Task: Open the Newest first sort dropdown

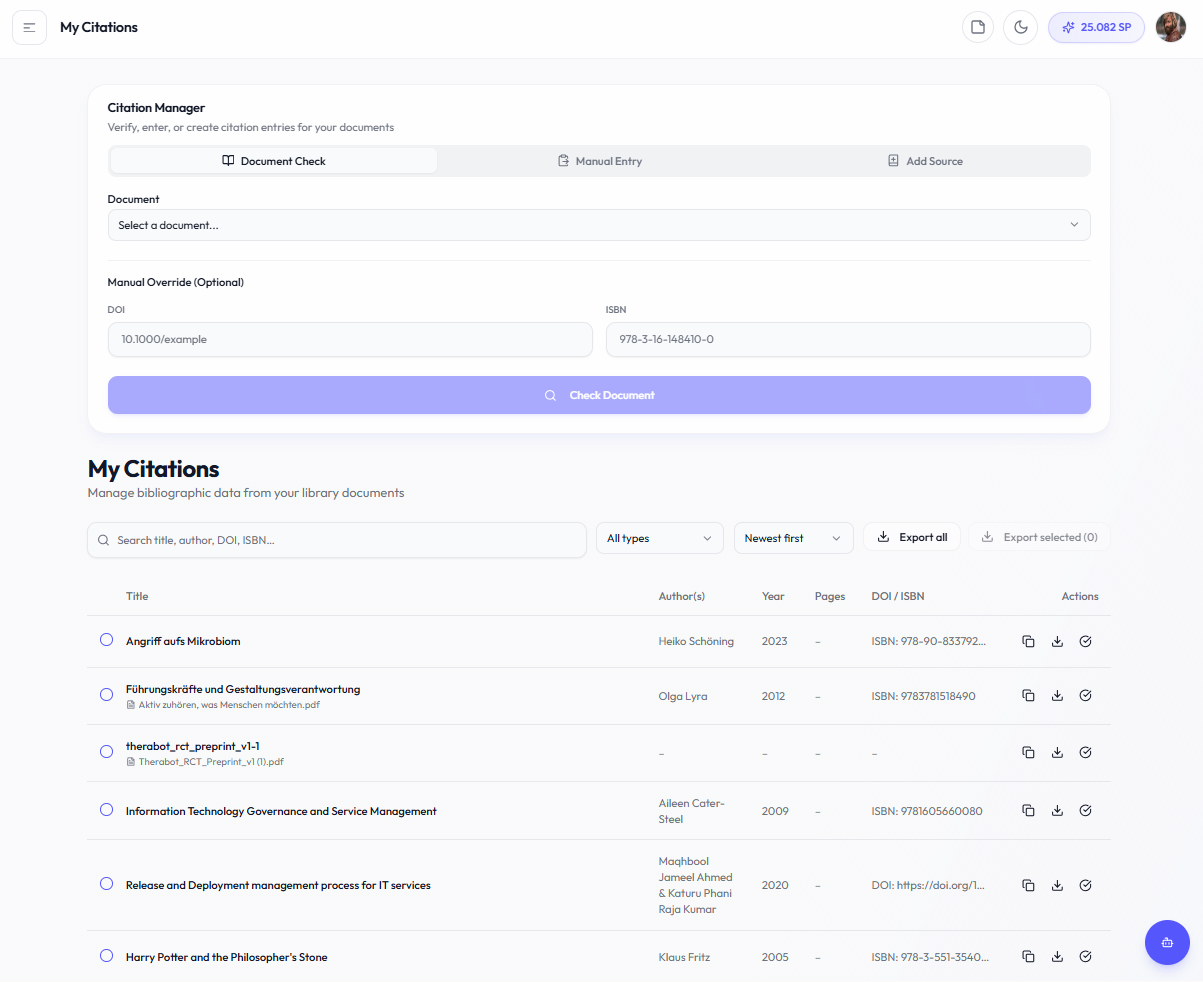Action: tap(793, 538)
